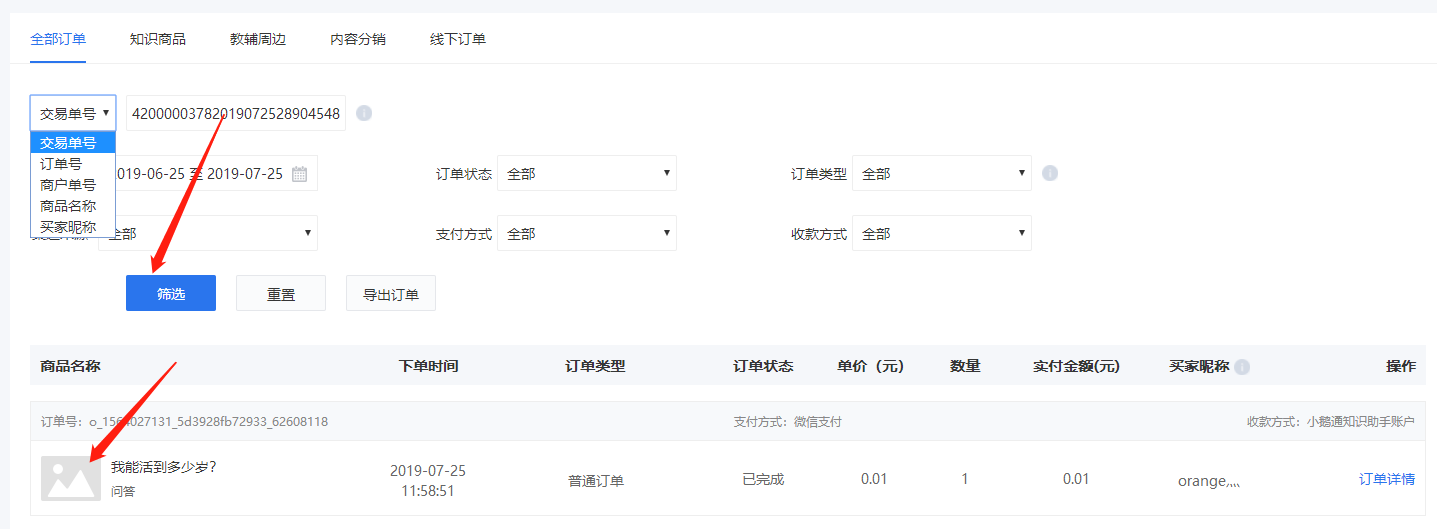Click 已完成 order status cell
1437x529 pixels.
pos(763,479)
